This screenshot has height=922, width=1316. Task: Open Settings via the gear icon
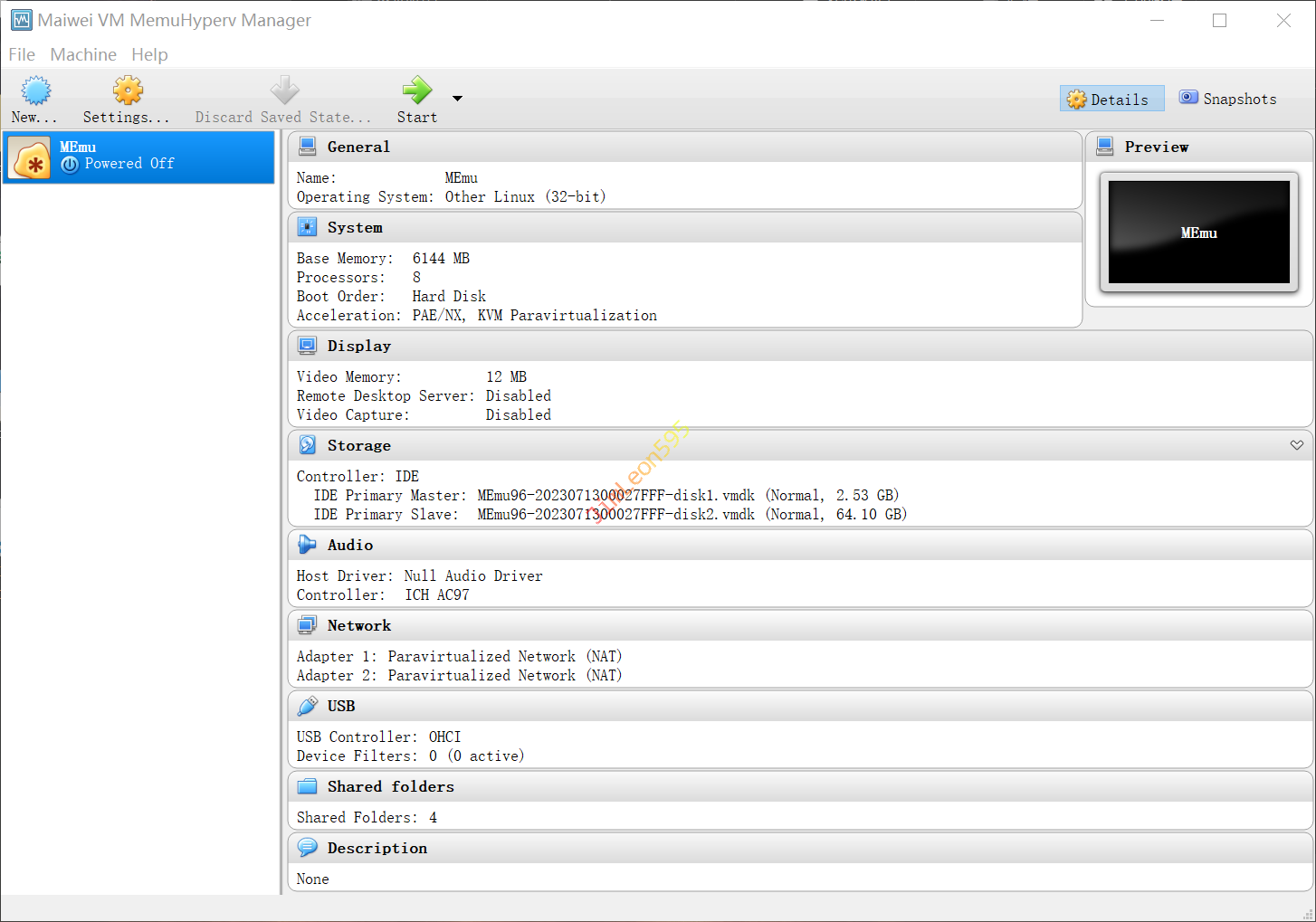coord(128,91)
